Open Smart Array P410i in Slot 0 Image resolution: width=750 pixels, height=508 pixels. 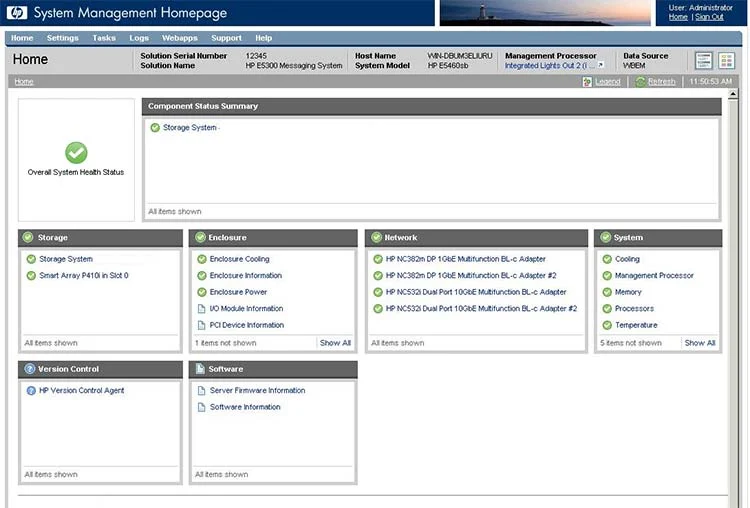coord(84,276)
